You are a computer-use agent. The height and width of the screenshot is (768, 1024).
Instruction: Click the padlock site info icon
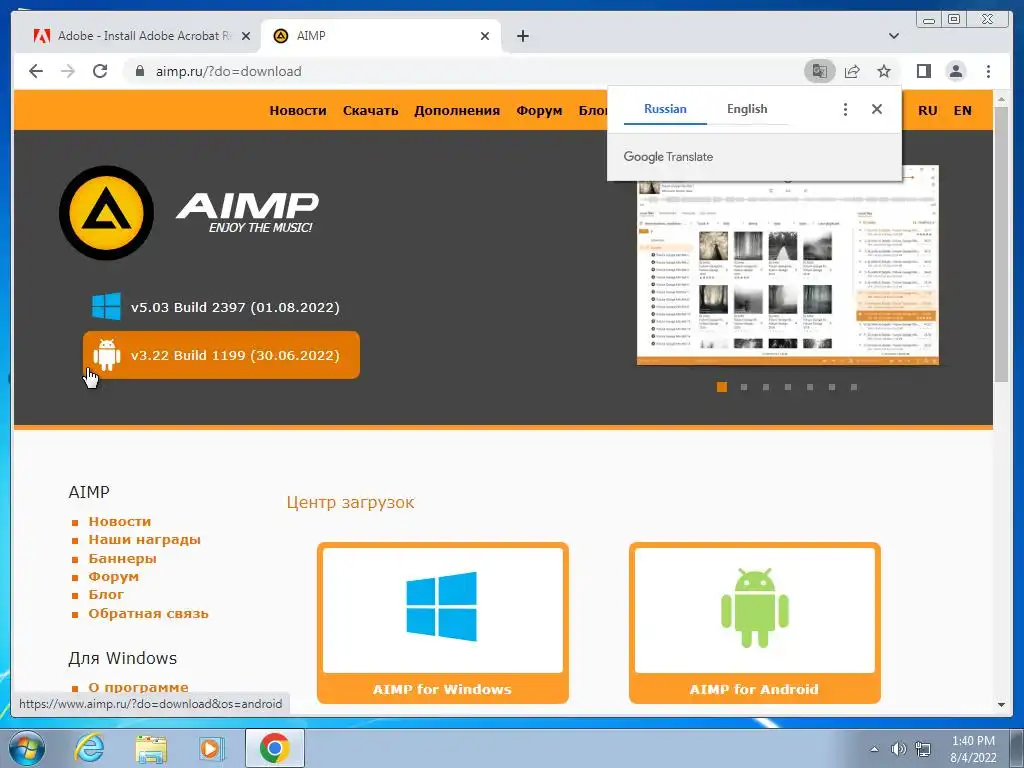(x=140, y=71)
